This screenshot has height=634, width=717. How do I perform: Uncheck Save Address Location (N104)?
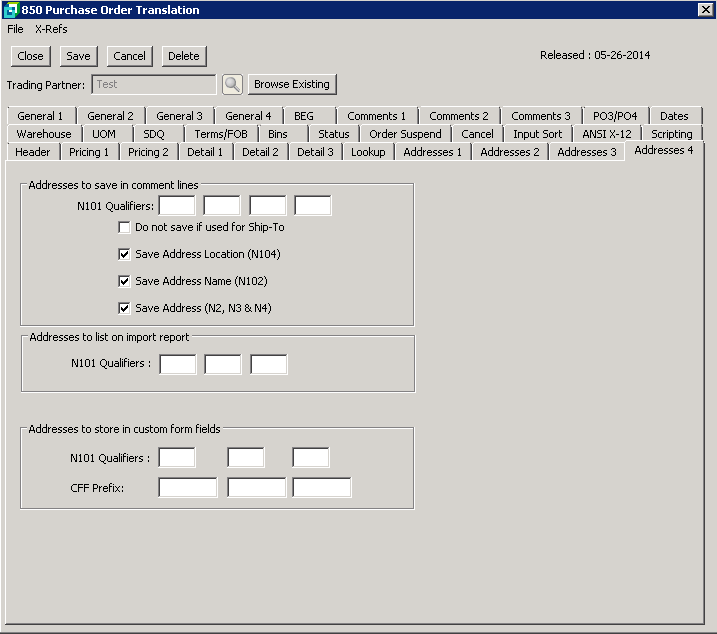point(125,255)
